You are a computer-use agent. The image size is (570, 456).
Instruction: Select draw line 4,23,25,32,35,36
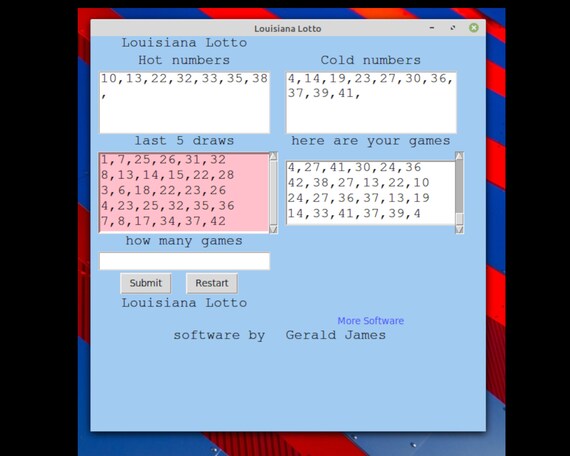click(x=168, y=206)
